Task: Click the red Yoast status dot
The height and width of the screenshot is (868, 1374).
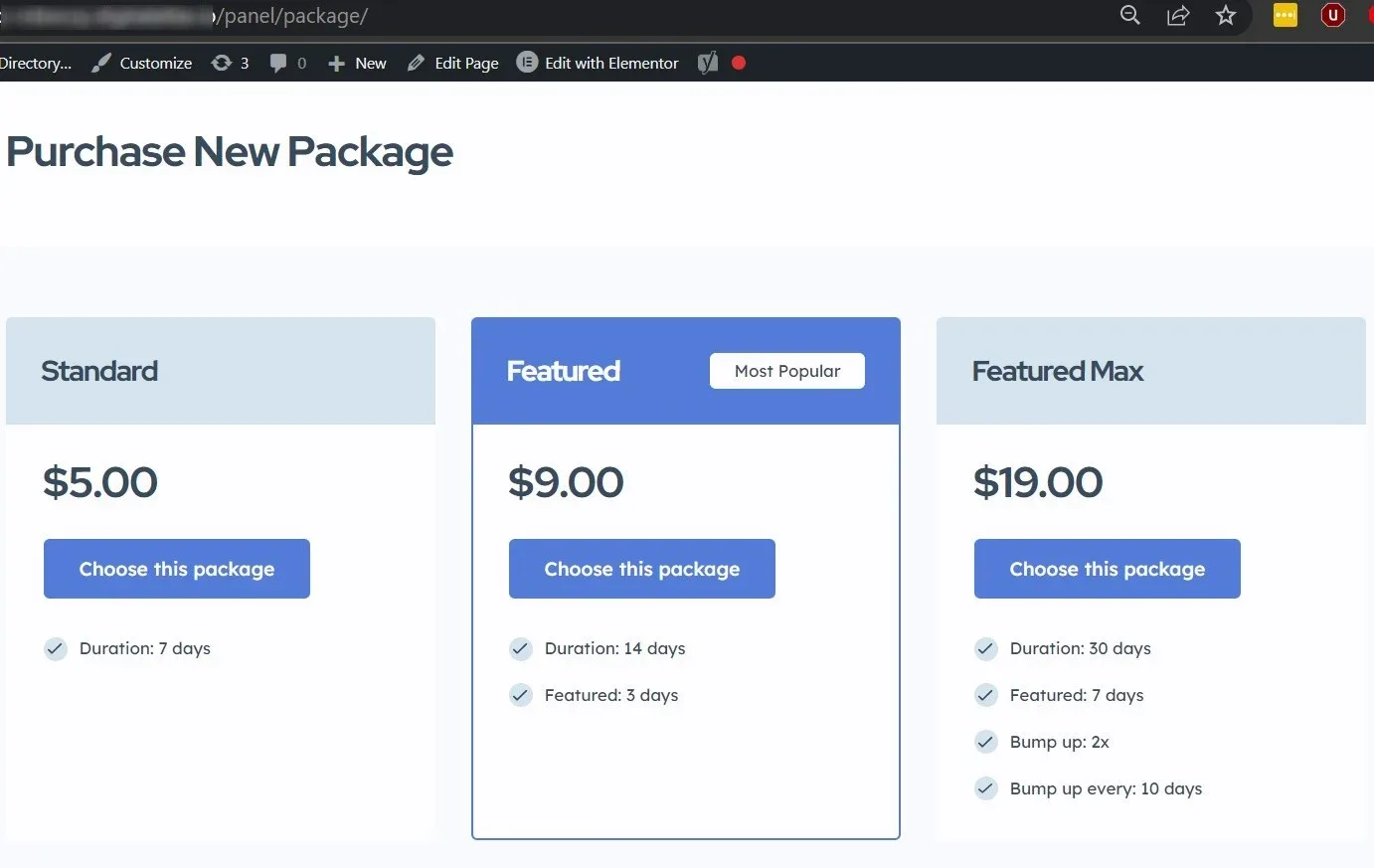Action: coord(739,63)
